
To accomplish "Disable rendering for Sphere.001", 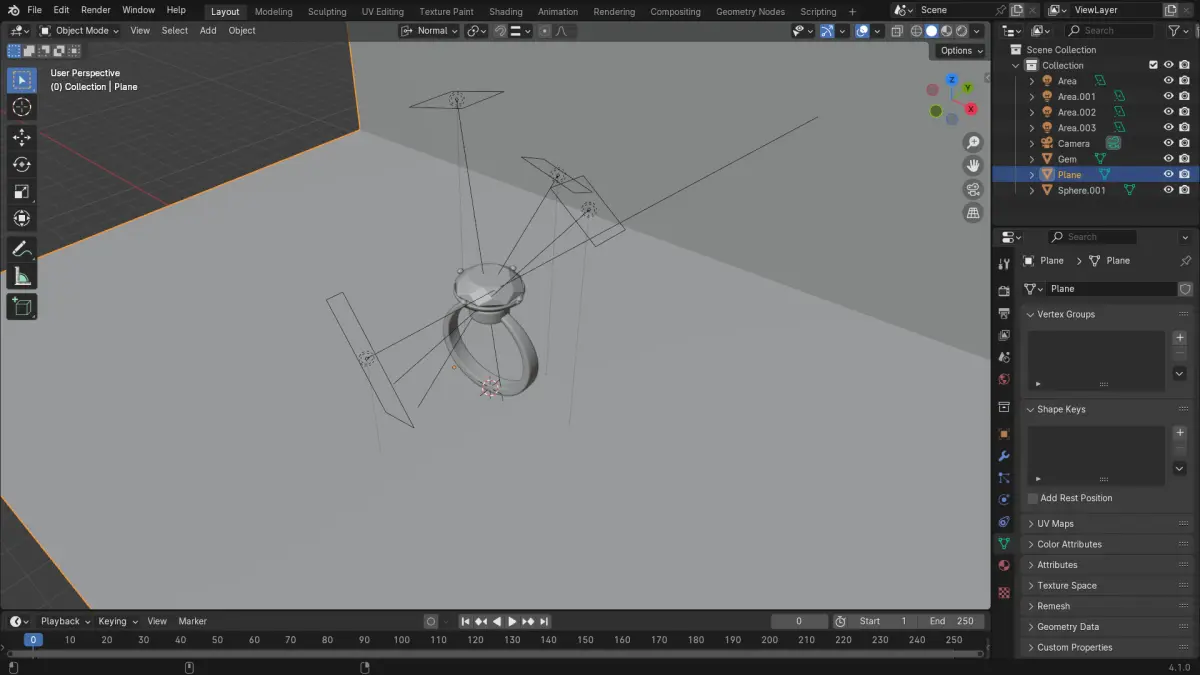I will point(1184,190).
